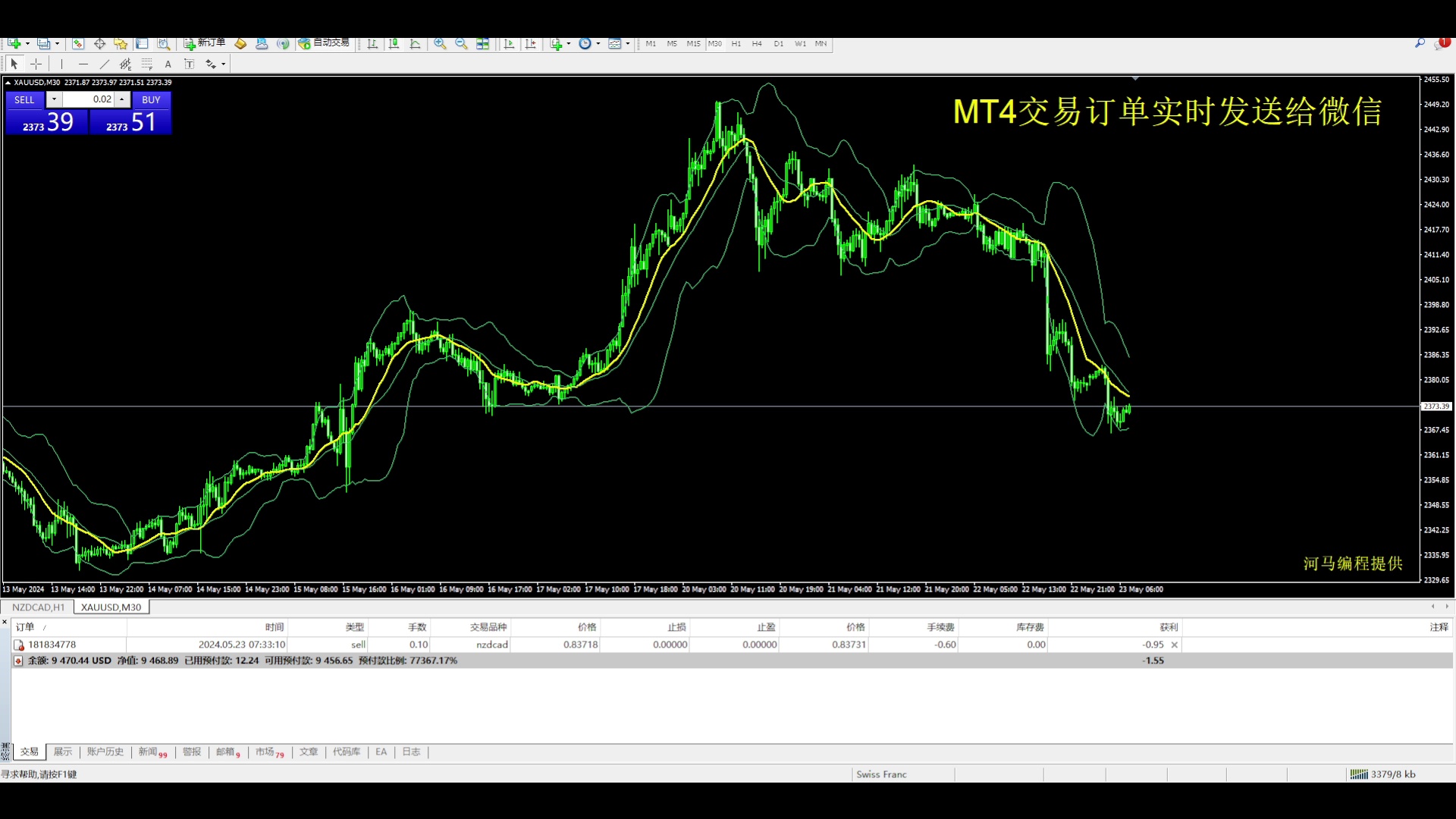This screenshot has width=1456, height=819.
Task: Draw a trendline with line tool
Action: 105,64
